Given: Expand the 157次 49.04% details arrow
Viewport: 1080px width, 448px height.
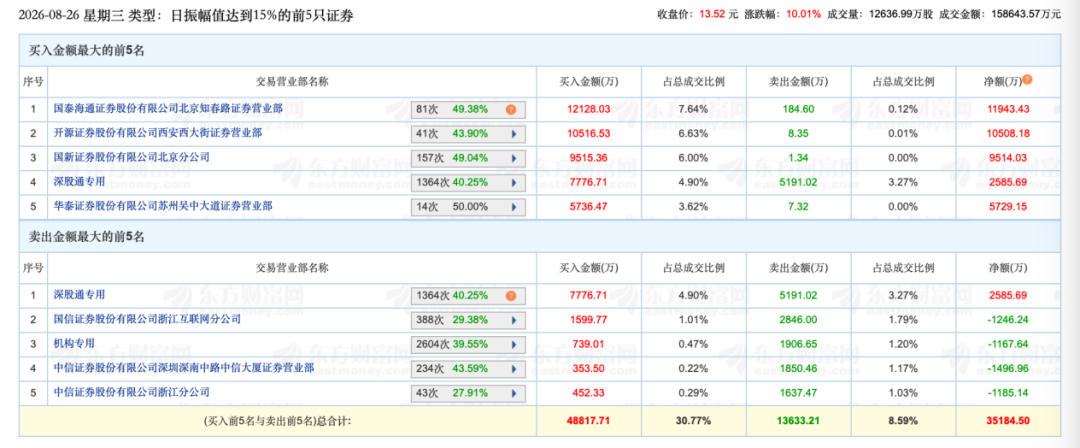Looking at the screenshot, I should 513,158.
